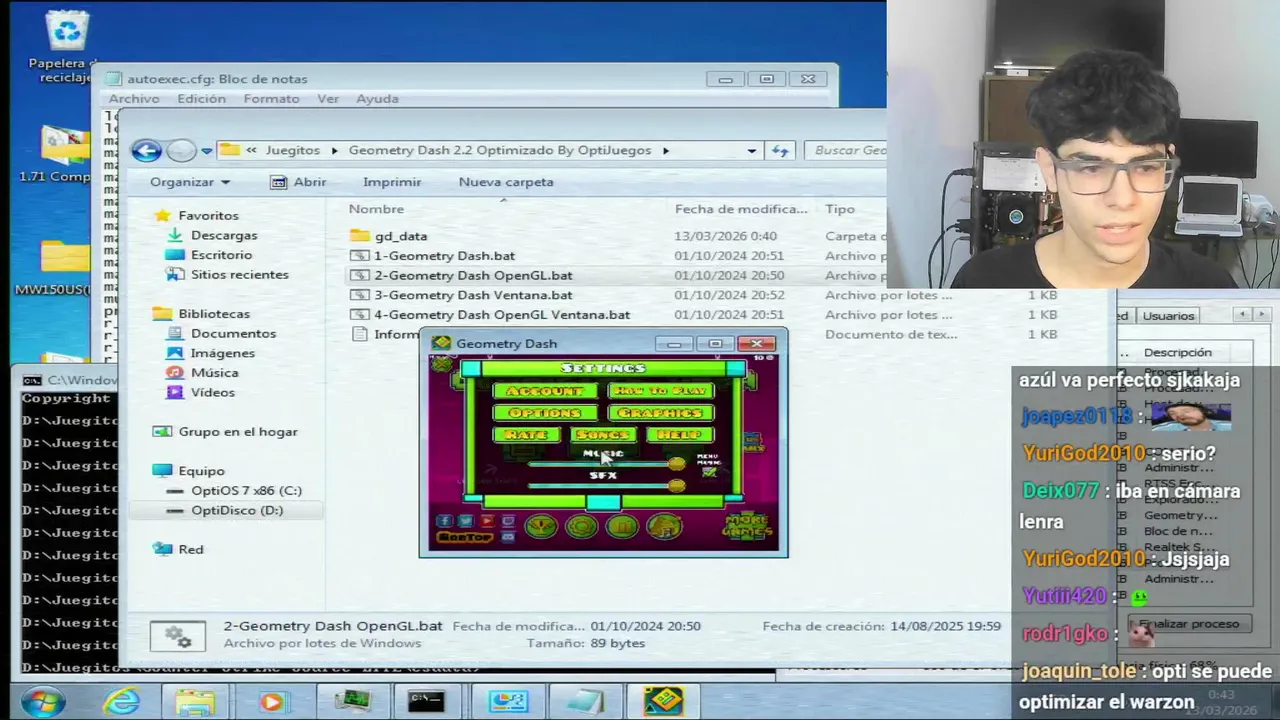Select OptiOS 7 x86 (C:) drive

pos(246,490)
